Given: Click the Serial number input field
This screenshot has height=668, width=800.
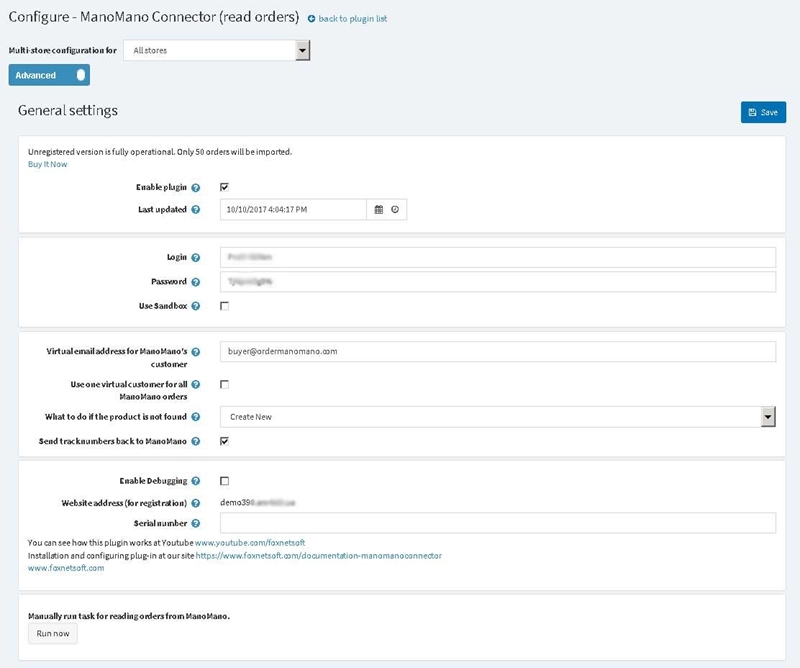Looking at the screenshot, I should 498,523.
